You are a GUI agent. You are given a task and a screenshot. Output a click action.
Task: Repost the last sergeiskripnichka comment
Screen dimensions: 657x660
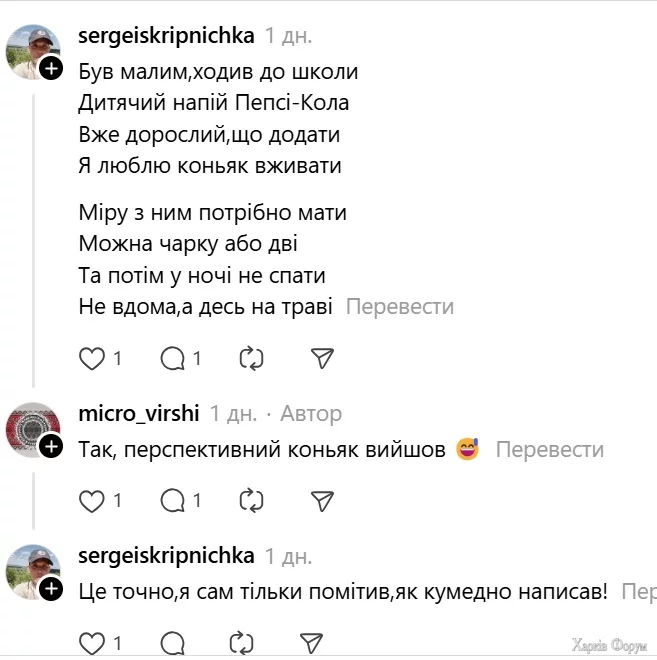pyautogui.click(x=241, y=642)
